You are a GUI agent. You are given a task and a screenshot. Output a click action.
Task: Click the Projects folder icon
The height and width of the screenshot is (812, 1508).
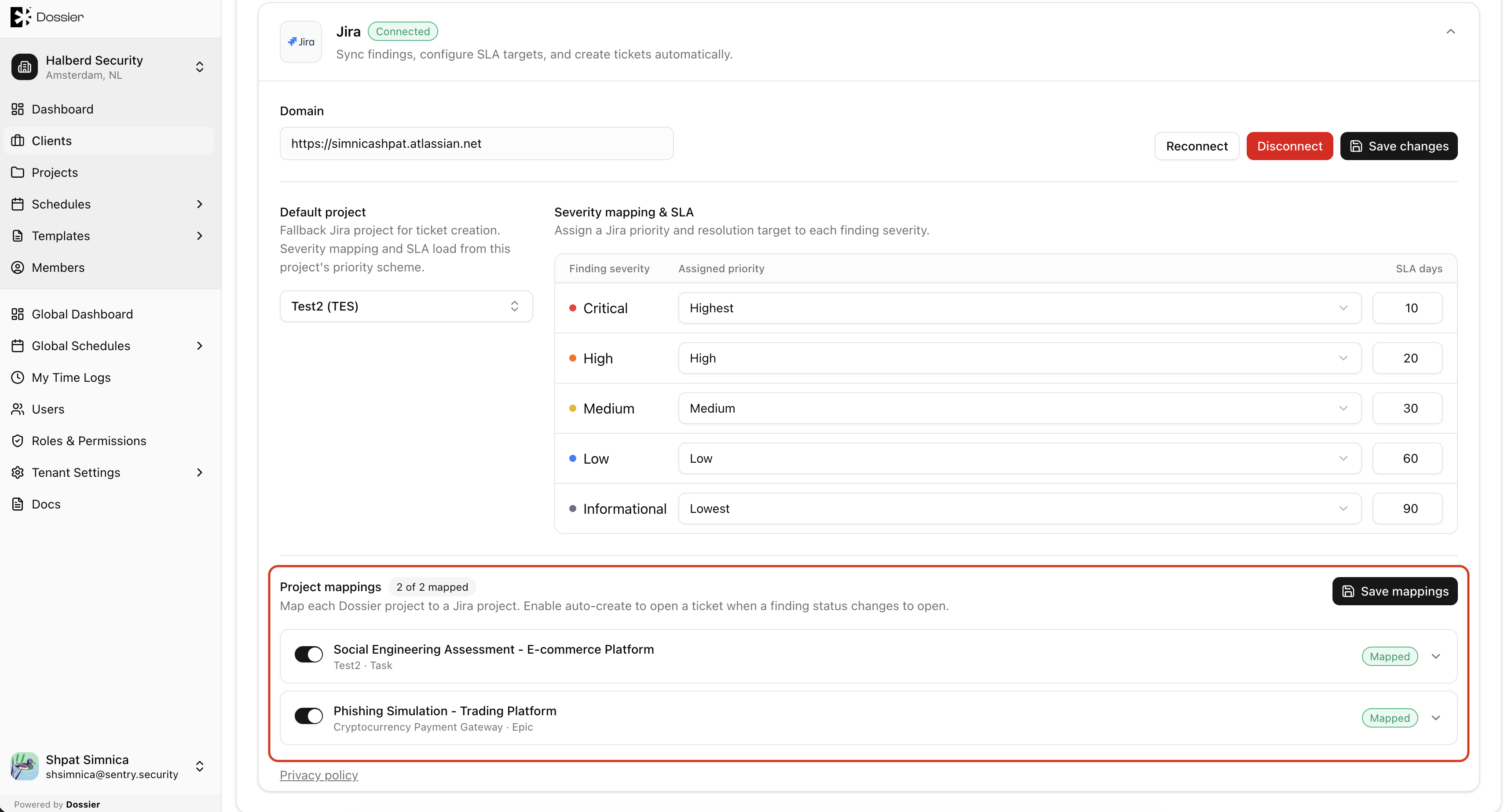(x=18, y=172)
